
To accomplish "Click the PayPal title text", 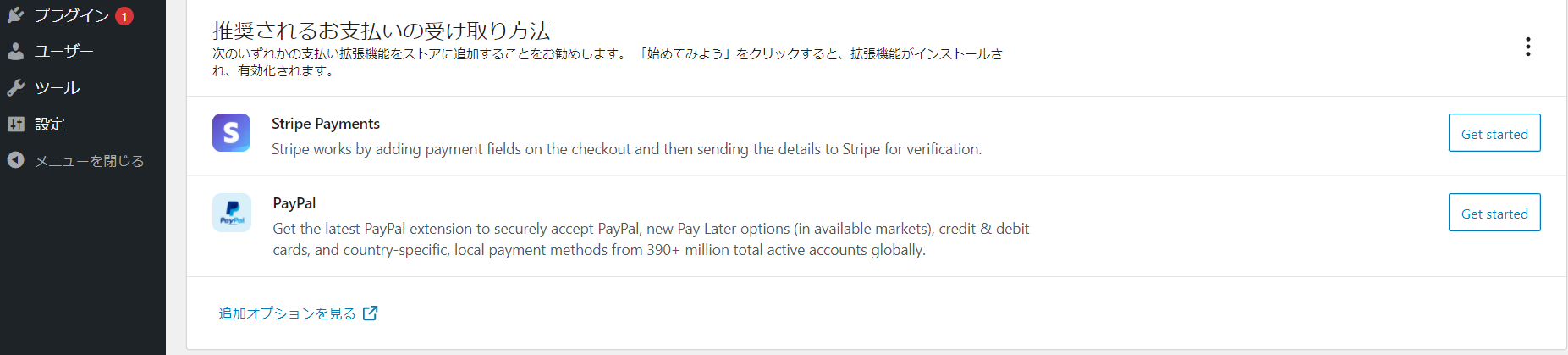I will point(294,203).
